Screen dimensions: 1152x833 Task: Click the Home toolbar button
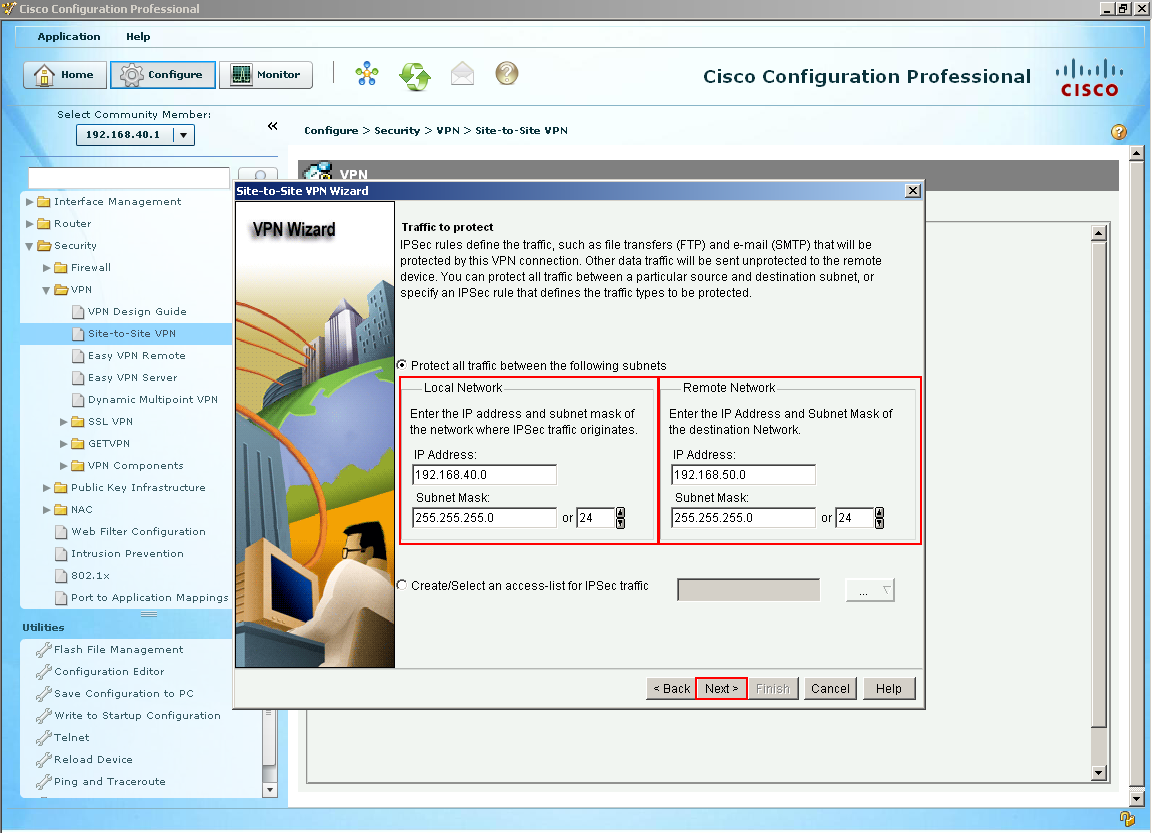pyautogui.click(x=65, y=75)
